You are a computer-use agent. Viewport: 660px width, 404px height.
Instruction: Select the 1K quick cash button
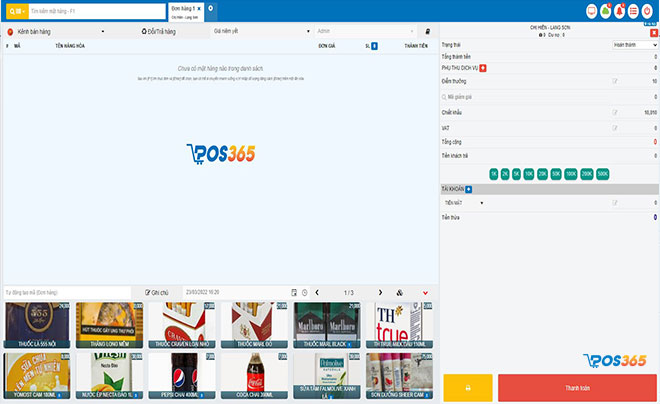494,174
